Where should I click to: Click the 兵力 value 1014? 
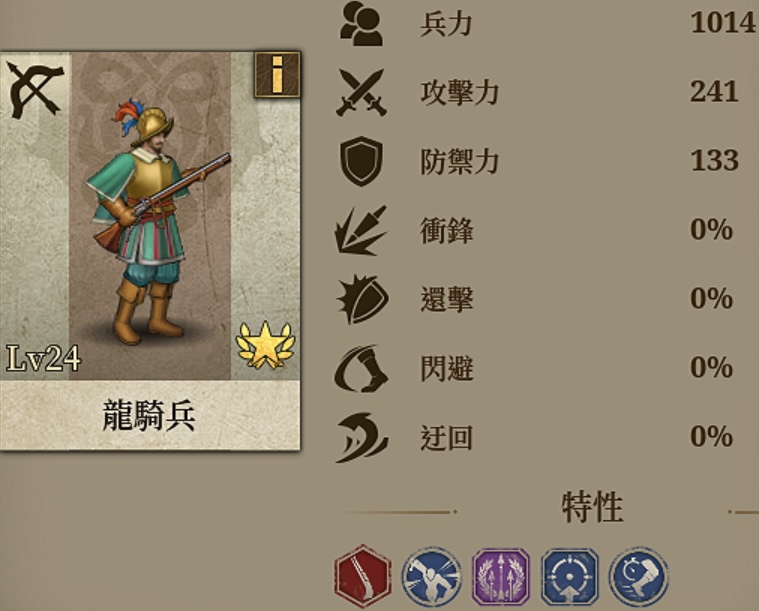tap(723, 23)
